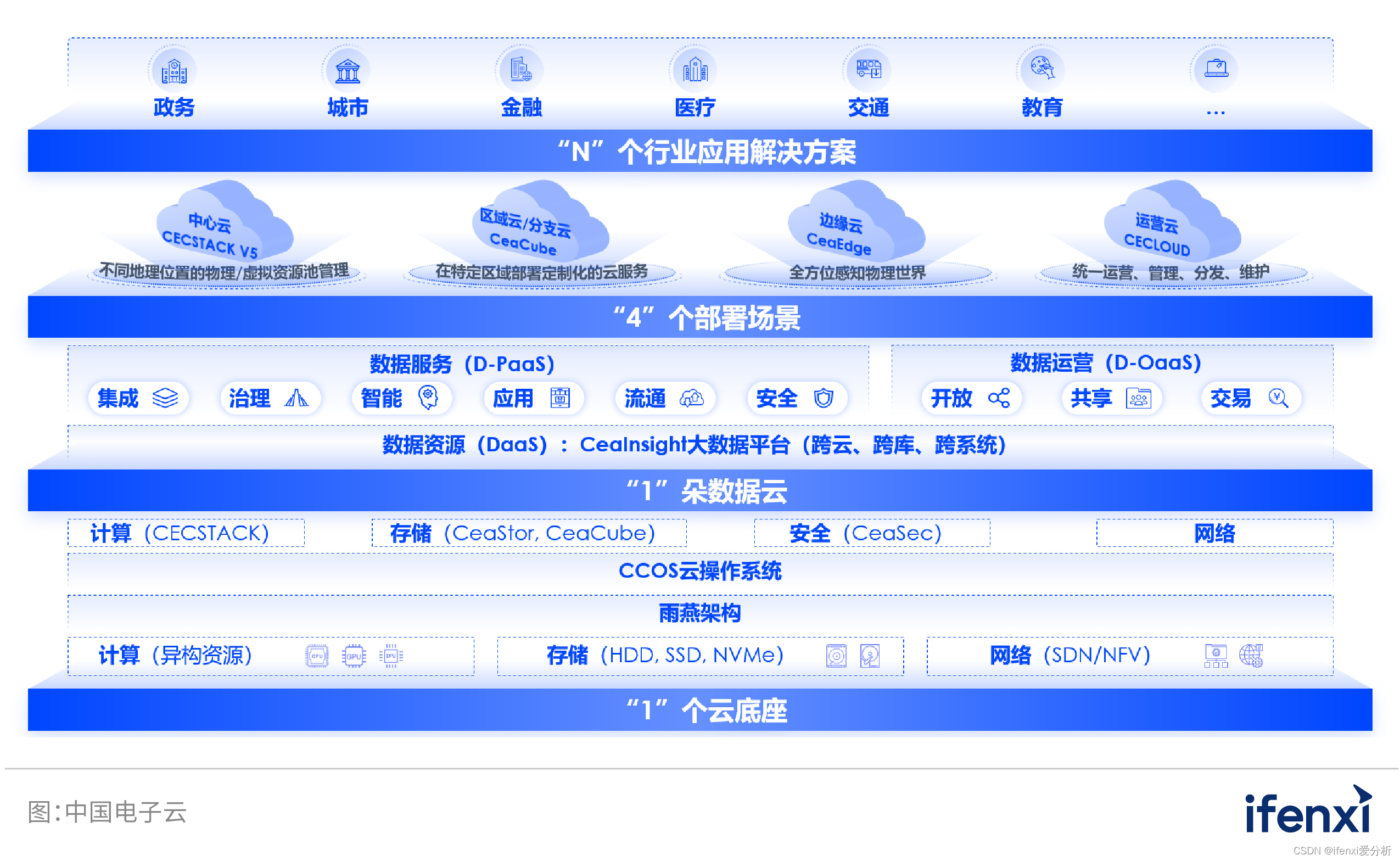Click the 图:中国电子云 caption
The height and width of the screenshot is (861, 1400).
point(107,812)
